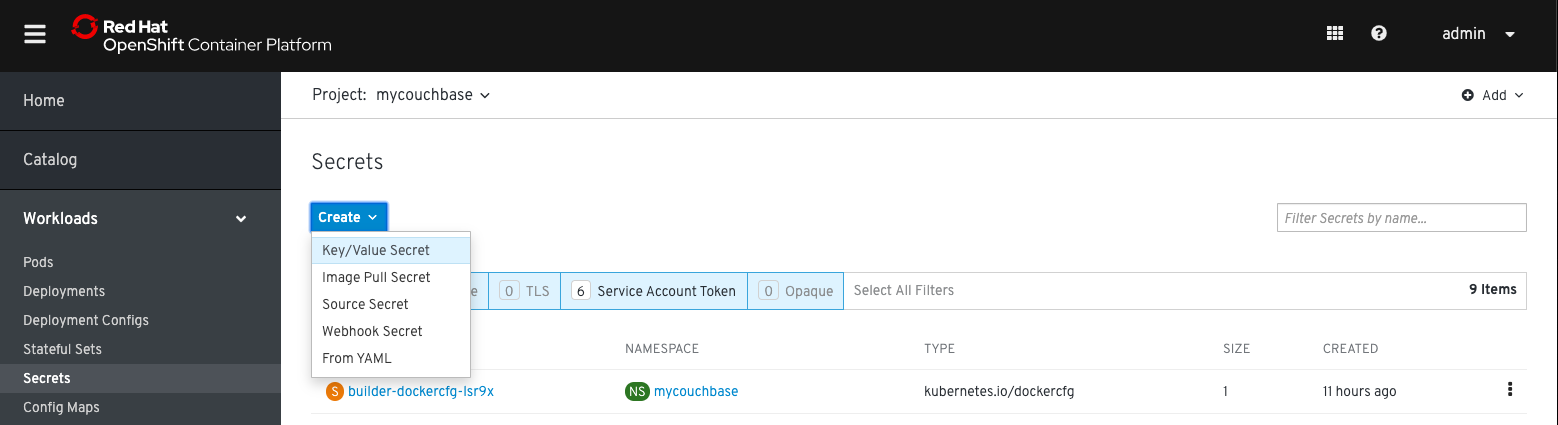Click the help question mark icon
Viewport: 1558px width, 425px height.
coord(1379,34)
